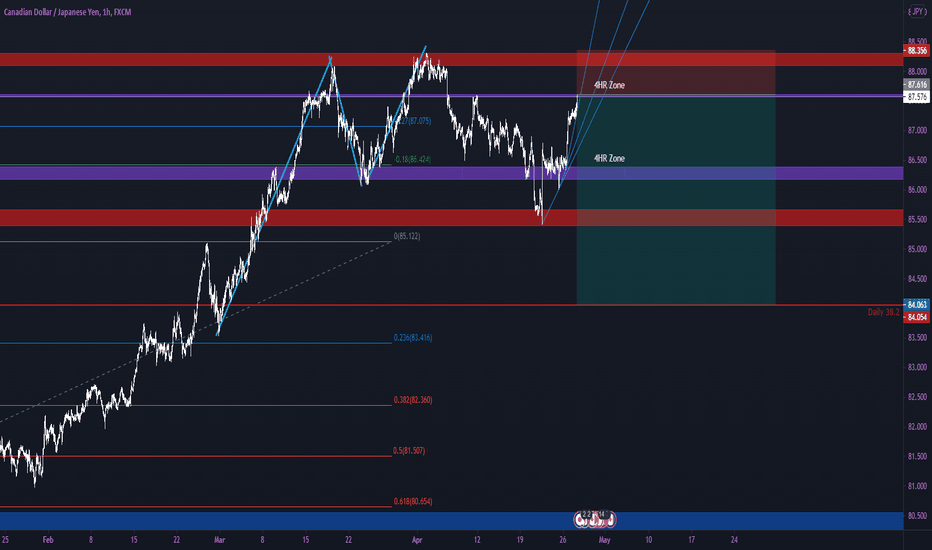Select Fibonacci level 0.5(81.507) label
Image resolution: width=932 pixels, height=550 pixels.
[409, 451]
